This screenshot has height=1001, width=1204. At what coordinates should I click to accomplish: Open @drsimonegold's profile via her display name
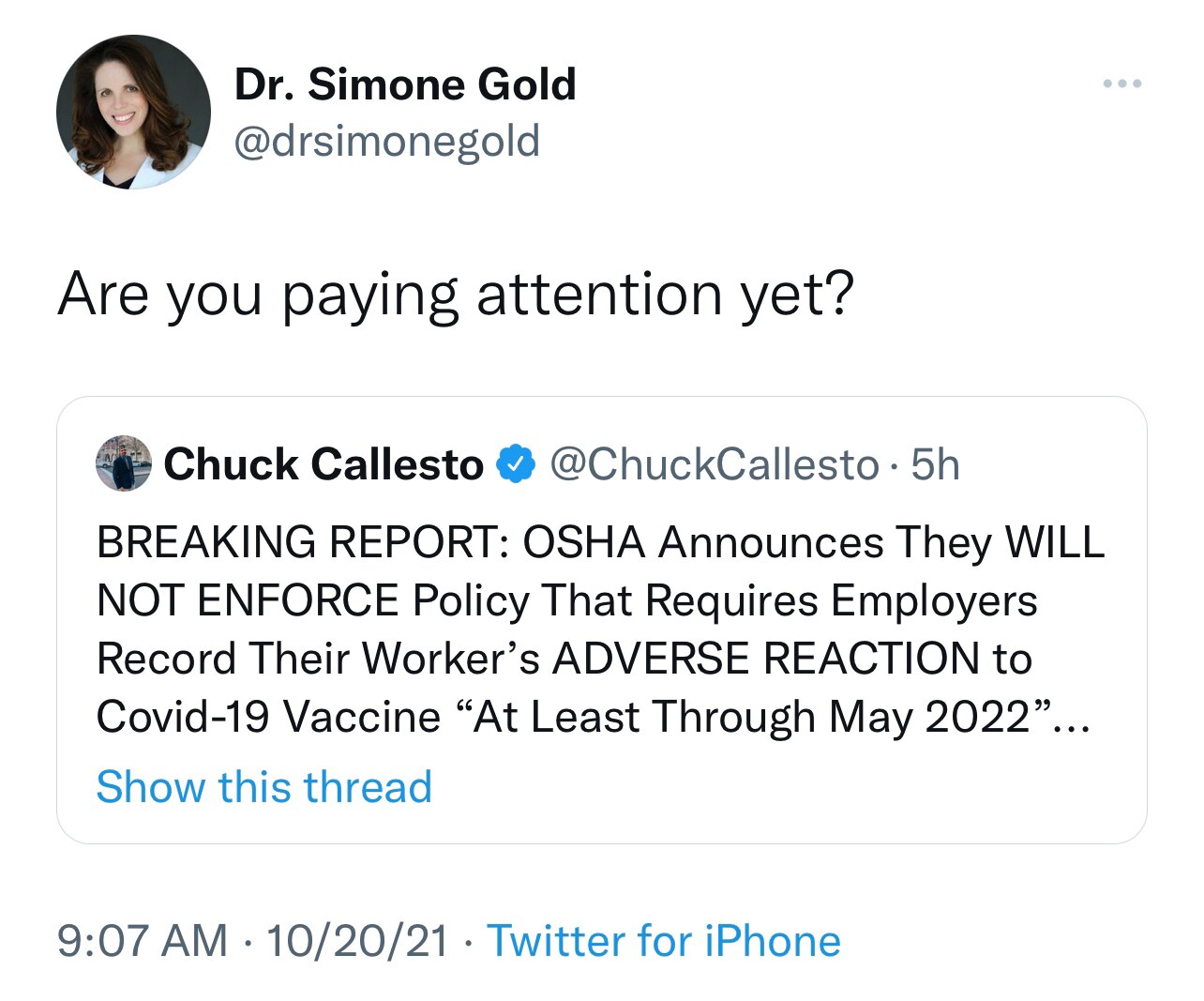click(x=403, y=83)
